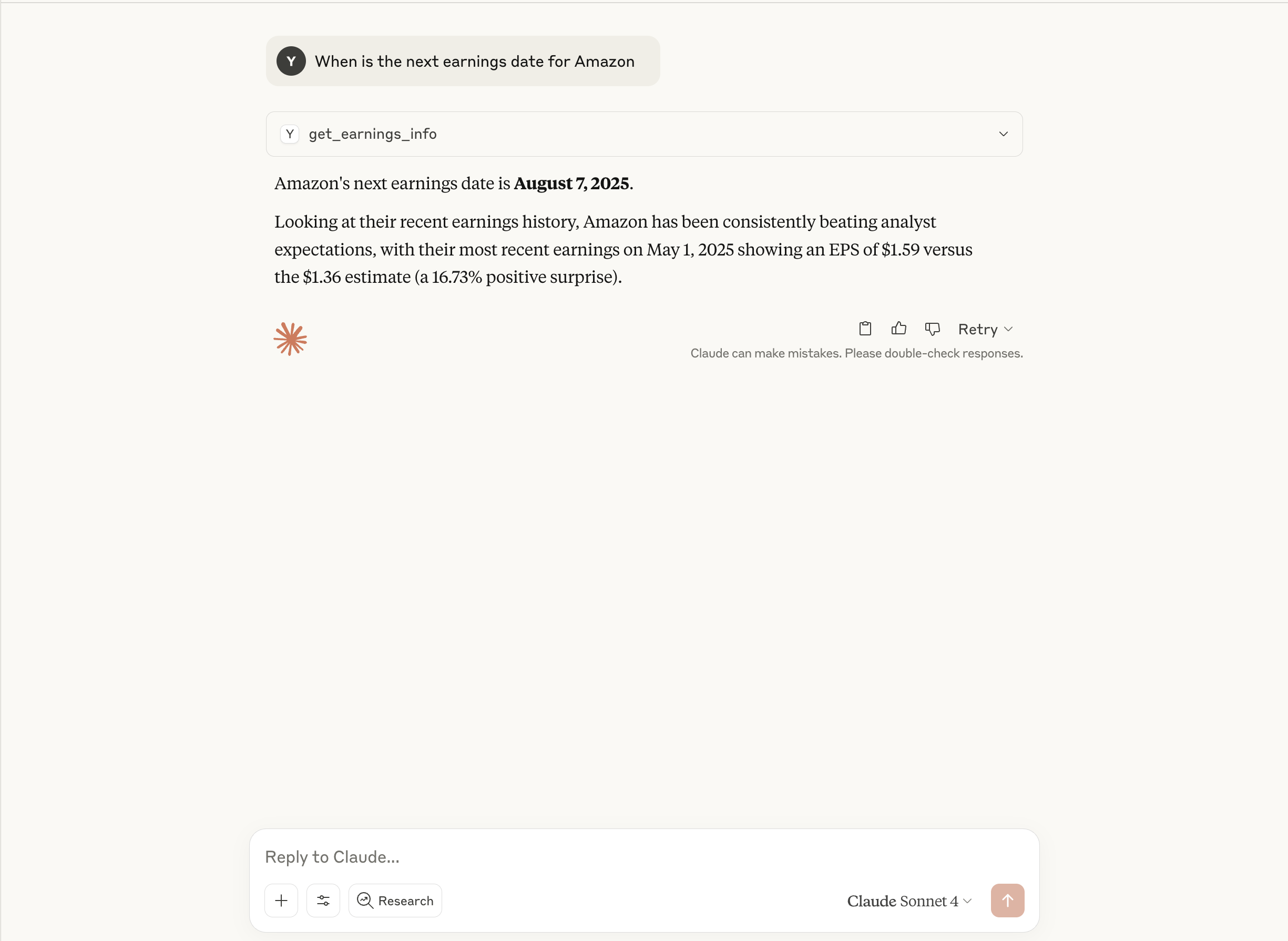
Task: Mark the response with thumbs down
Action: pyautogui.click(x=932, y=329)
